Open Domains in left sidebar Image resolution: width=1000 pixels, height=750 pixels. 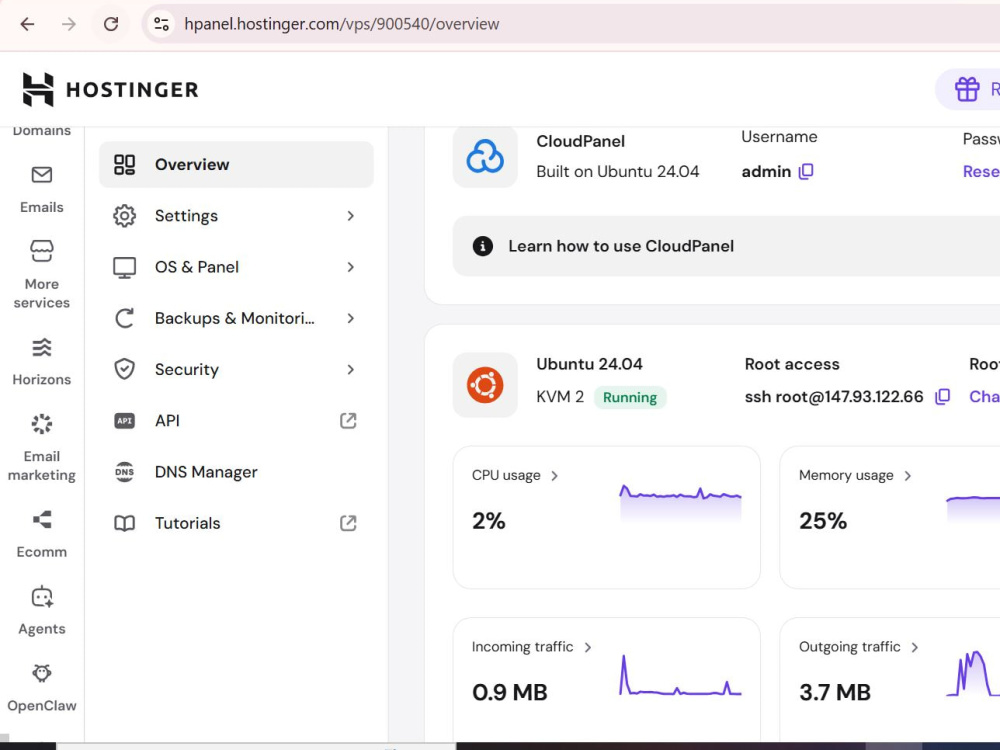[x=41, y=131]
